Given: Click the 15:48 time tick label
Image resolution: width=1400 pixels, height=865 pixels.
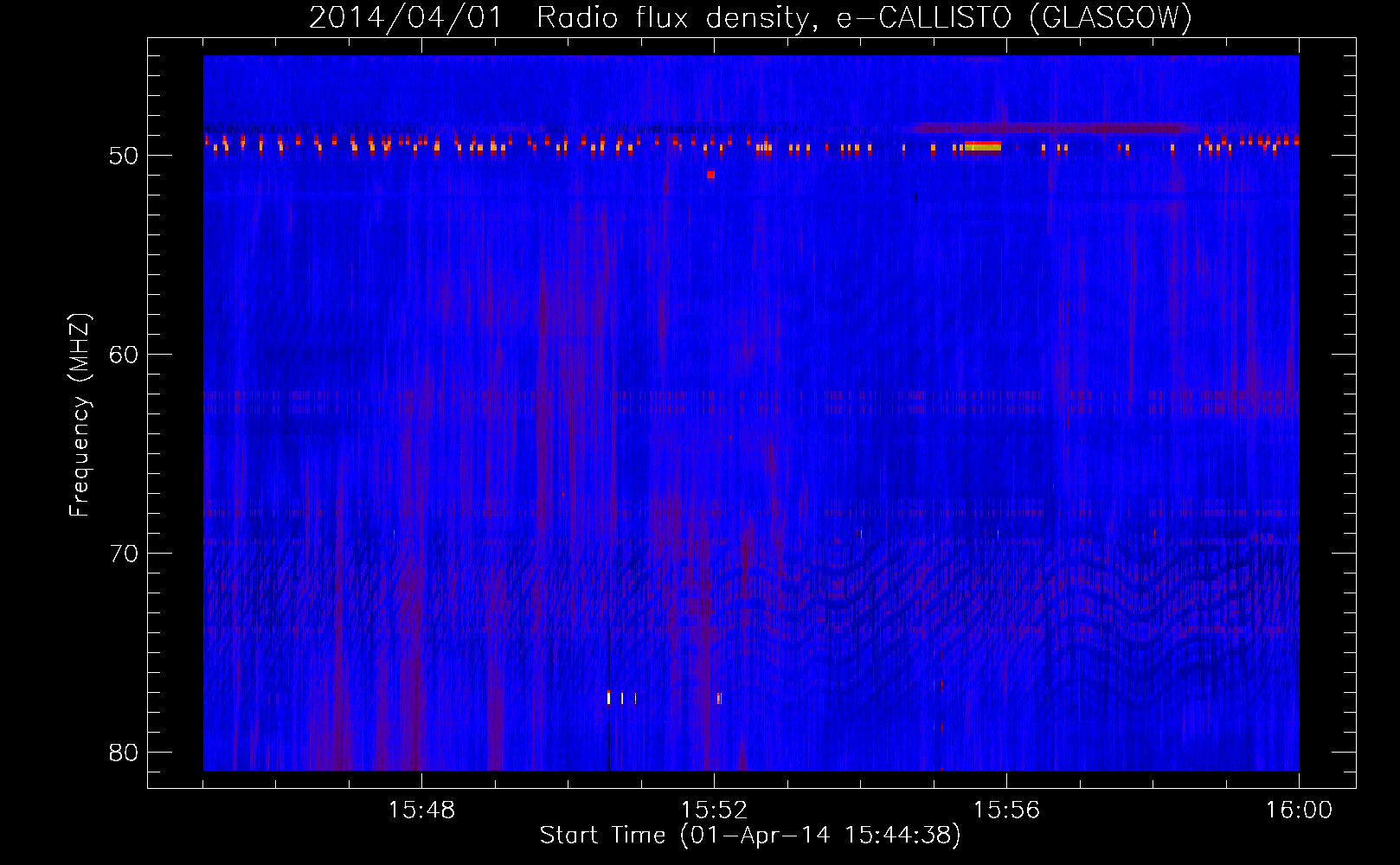Looking at the screenshot, I should [421, 811].
